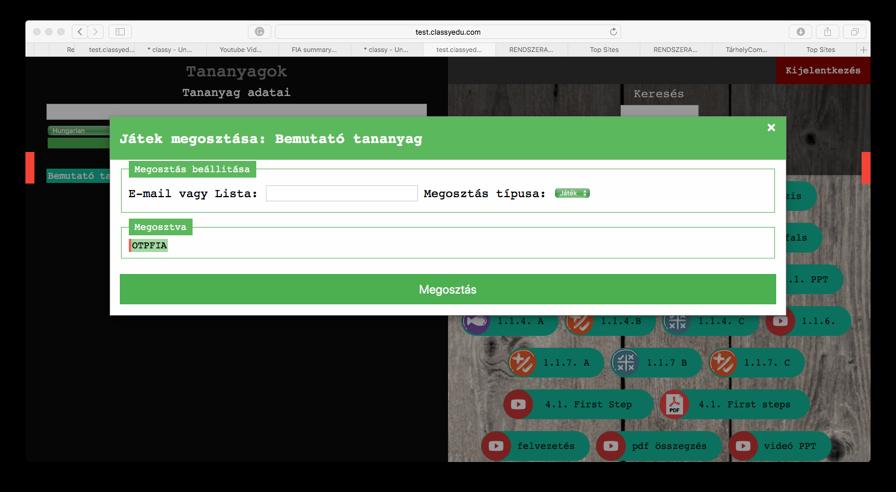This screenshot has width=896, height=492.
Task: Go back with Safari's back arrow
Action: point(81,32)
